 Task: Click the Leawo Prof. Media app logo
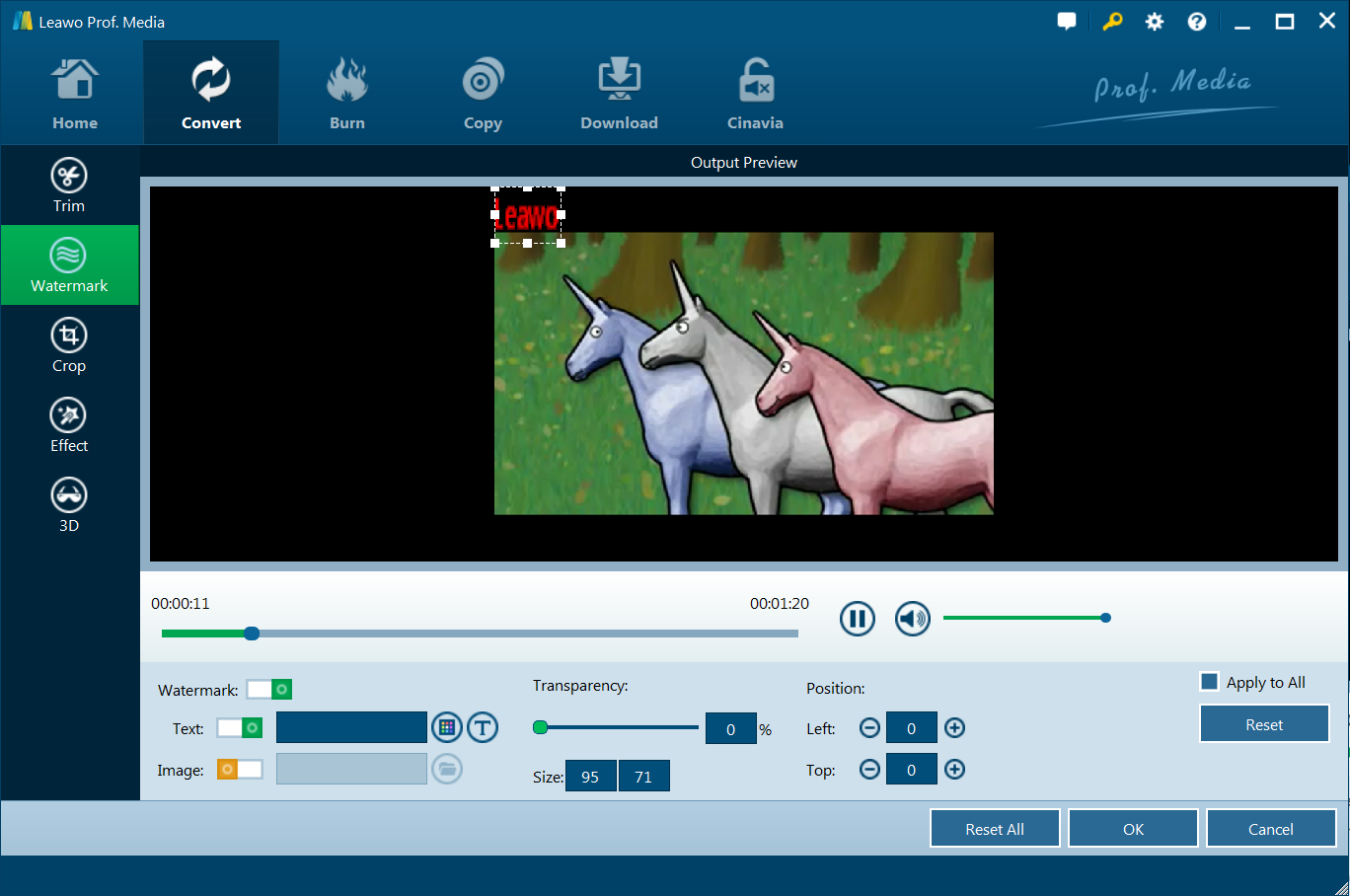click(x=23, y=21)
